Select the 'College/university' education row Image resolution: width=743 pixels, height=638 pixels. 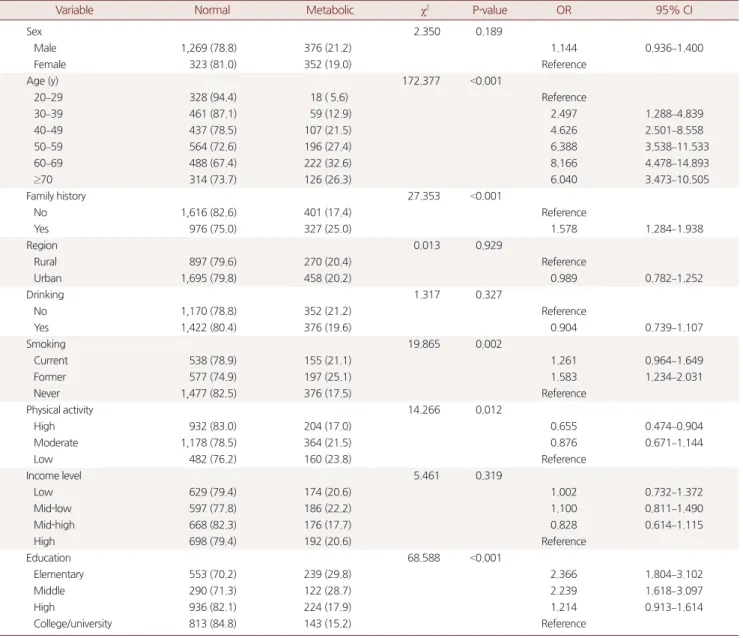pyautogui.click(x=73, y=623)
